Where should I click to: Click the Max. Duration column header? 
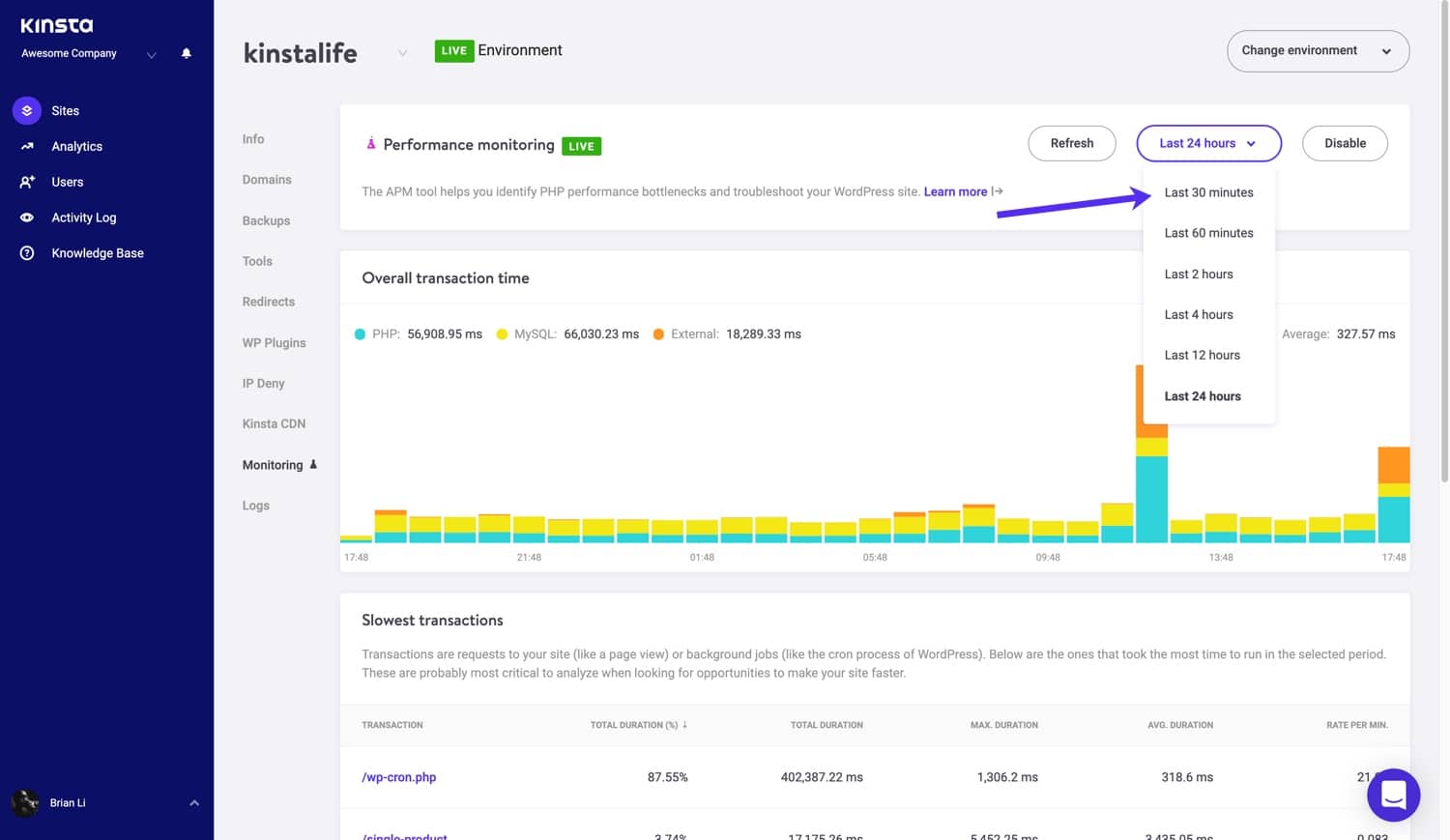coord(1004,725)
